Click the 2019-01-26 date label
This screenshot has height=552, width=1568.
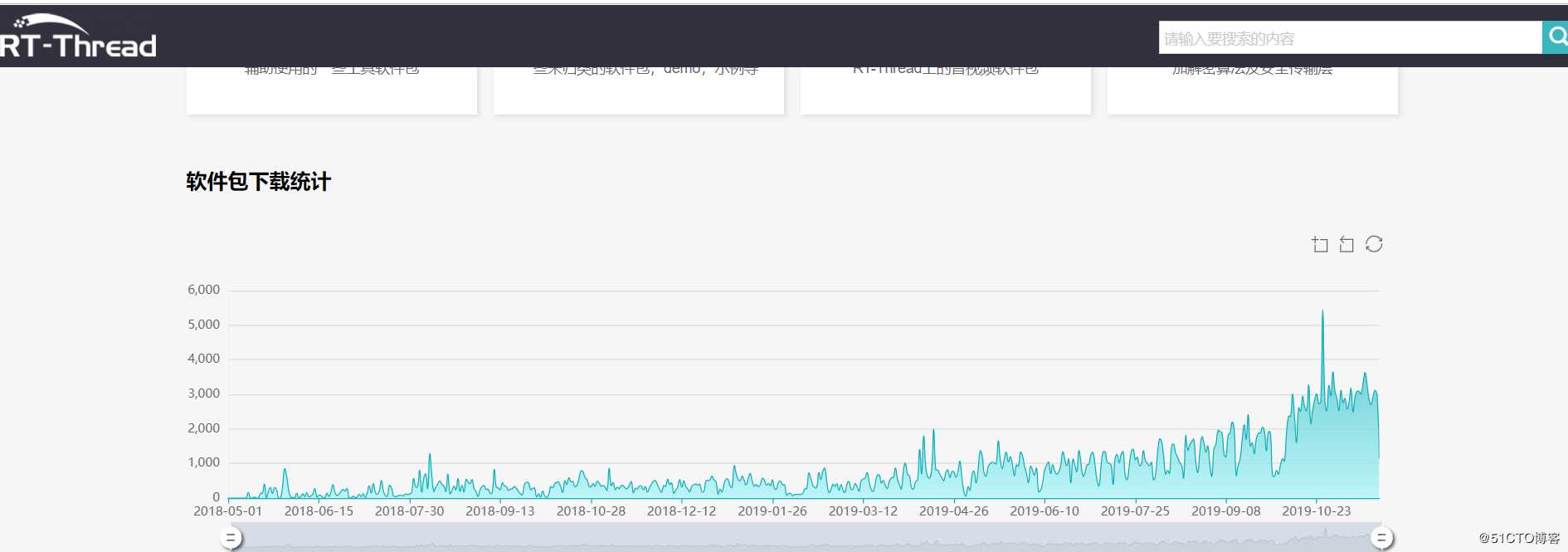772,511
